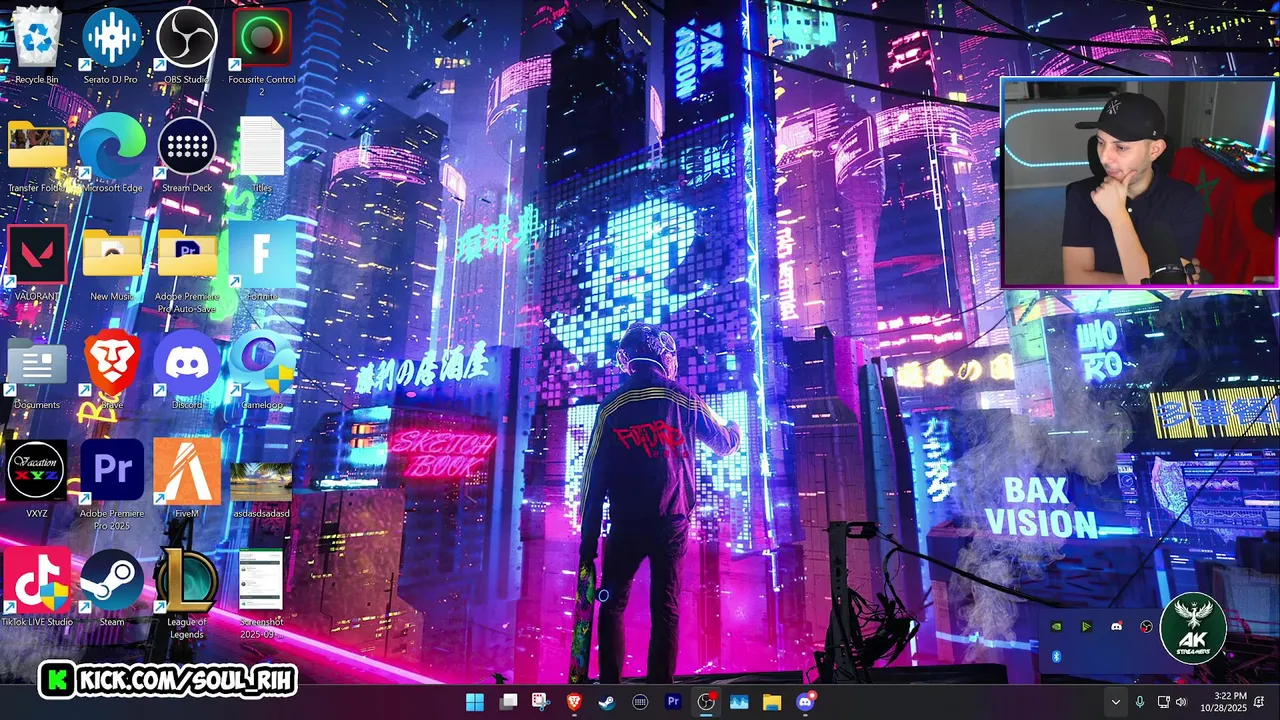Open network settings from tray icon
The width and height of the screenshot is (1280, 720).
1163,702
